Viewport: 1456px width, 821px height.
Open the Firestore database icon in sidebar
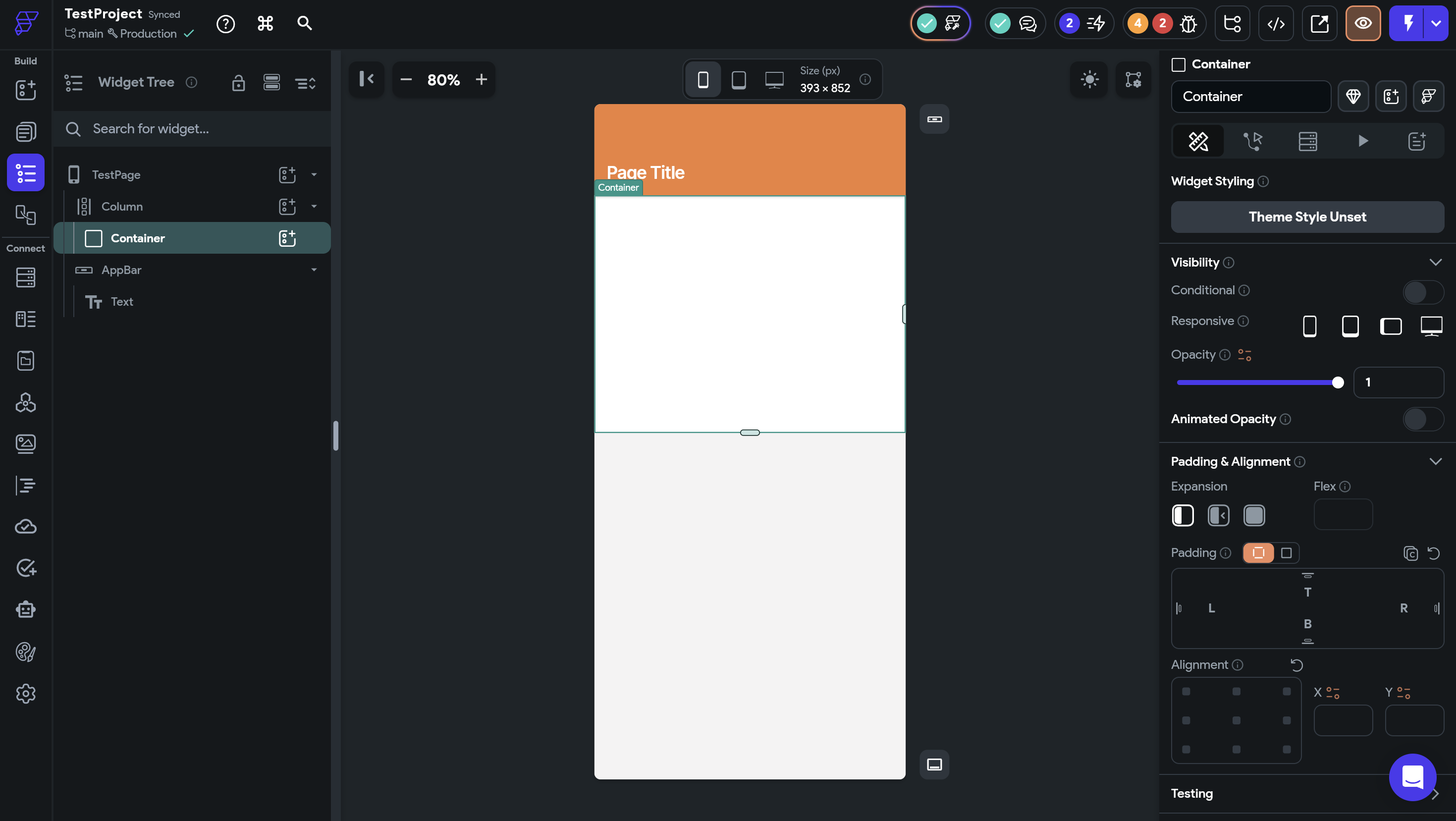(25, 277)
